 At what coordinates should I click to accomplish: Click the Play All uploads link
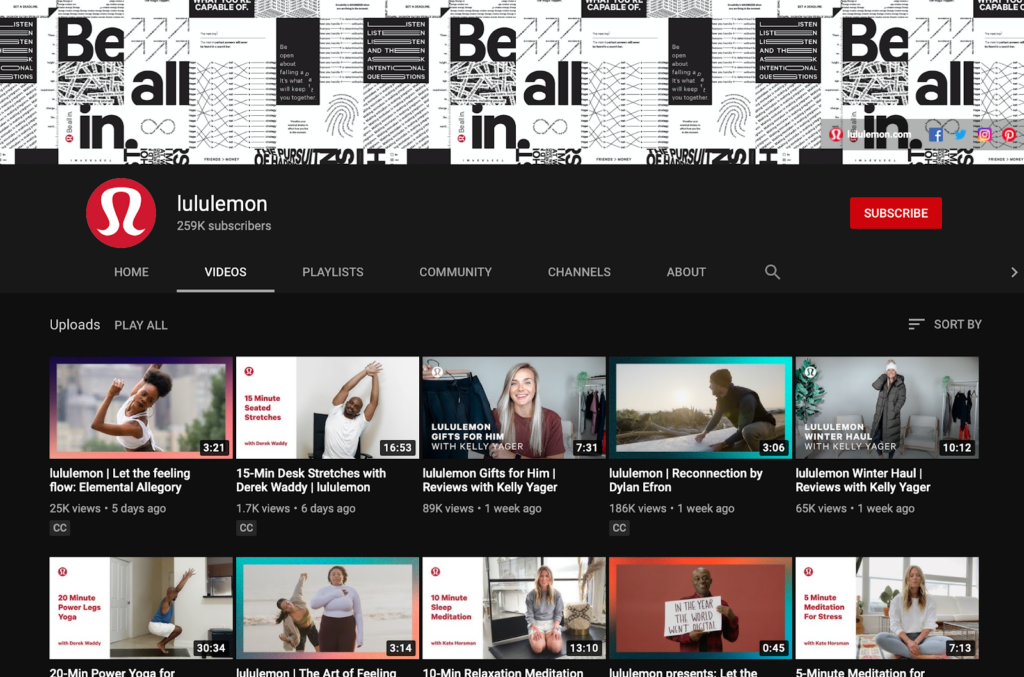click(140, 325)
